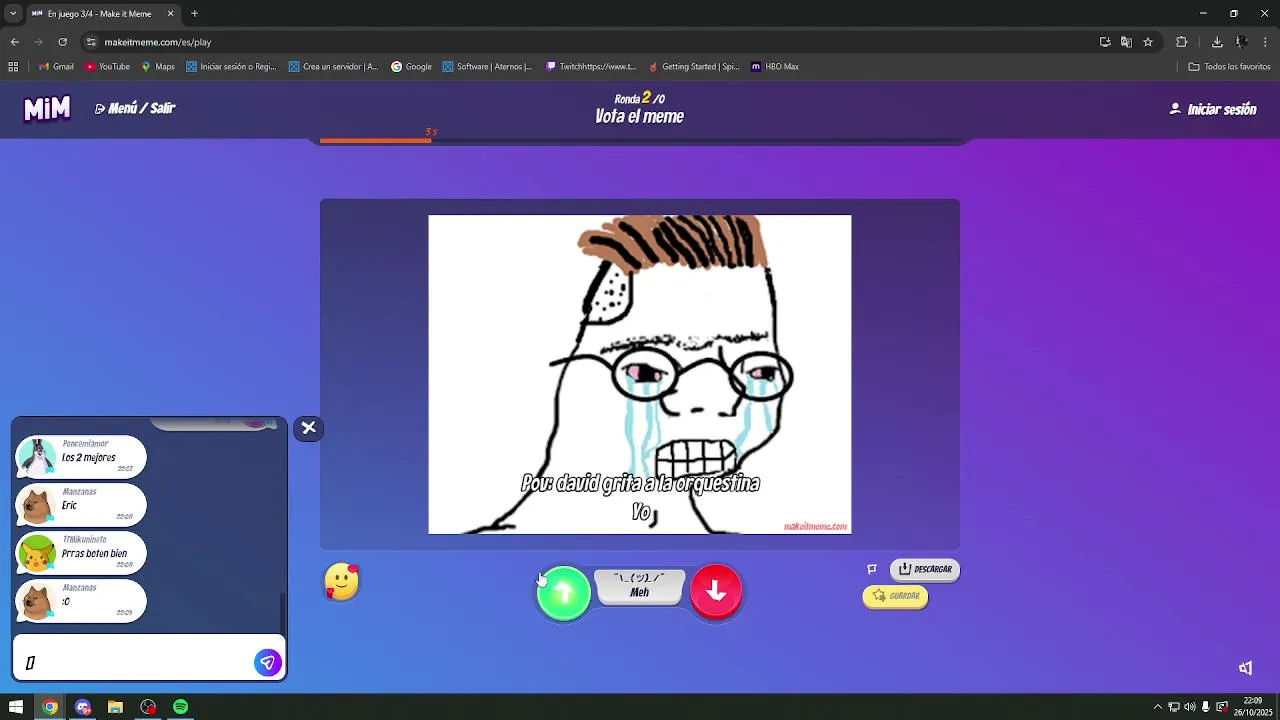Click the meme image thumbnail
The height and width of the screenshot is (720, 1280).
640,374
